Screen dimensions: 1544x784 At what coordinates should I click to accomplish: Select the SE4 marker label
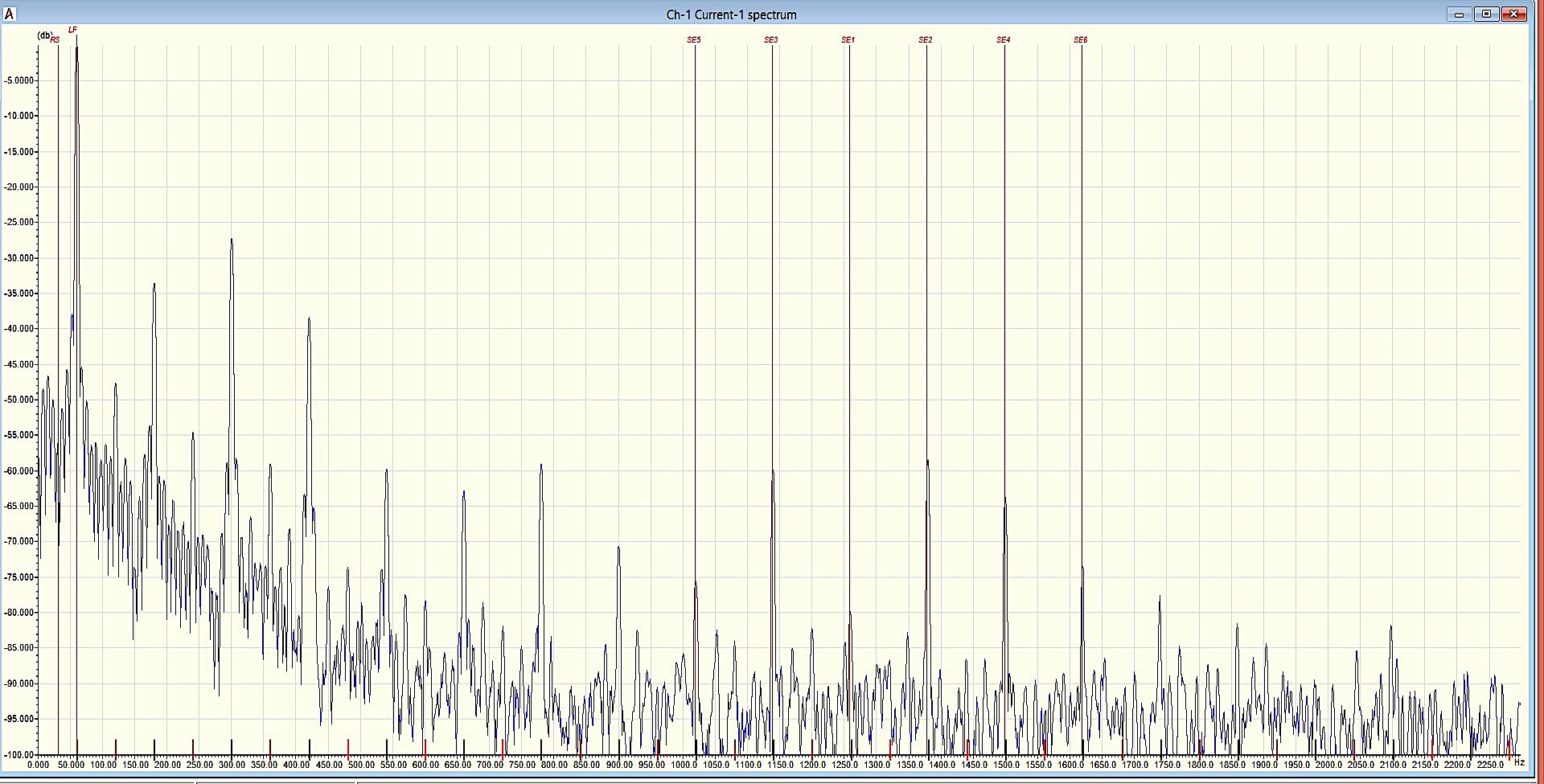click(1003, 39)
